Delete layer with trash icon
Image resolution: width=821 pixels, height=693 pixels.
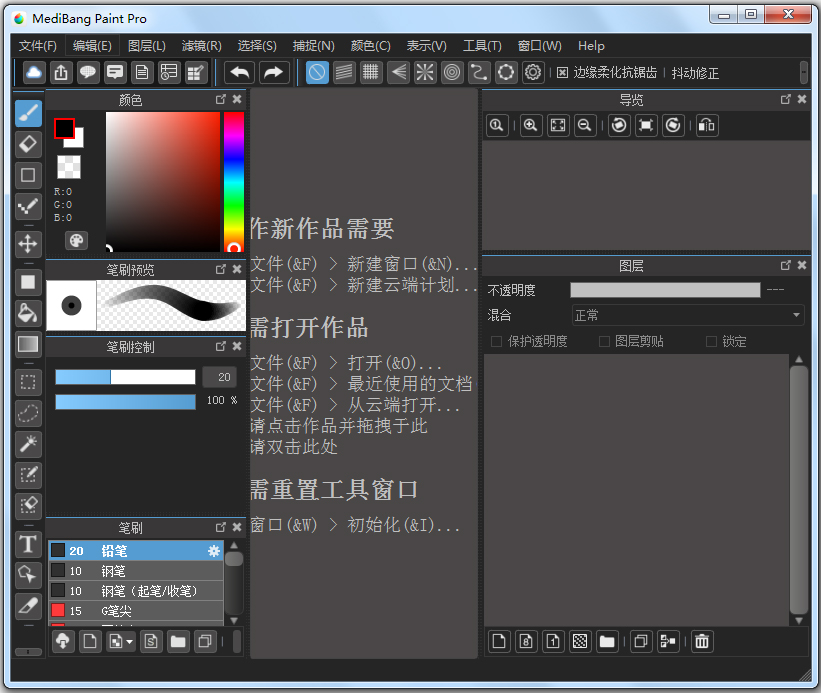tap(702, 641)
